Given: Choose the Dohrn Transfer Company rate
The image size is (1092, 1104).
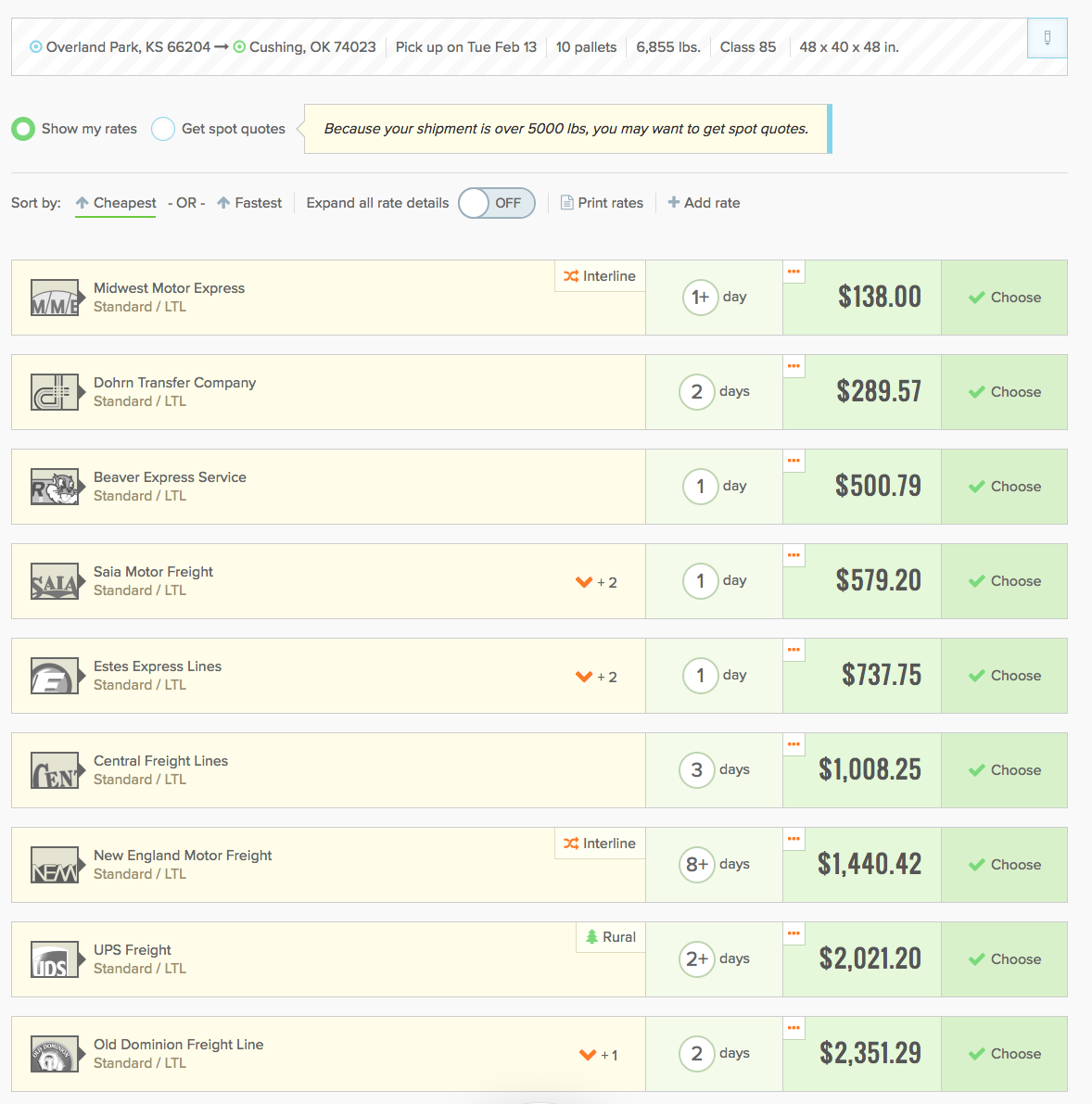Looking at the screenshot, I should pos(1004,392).
